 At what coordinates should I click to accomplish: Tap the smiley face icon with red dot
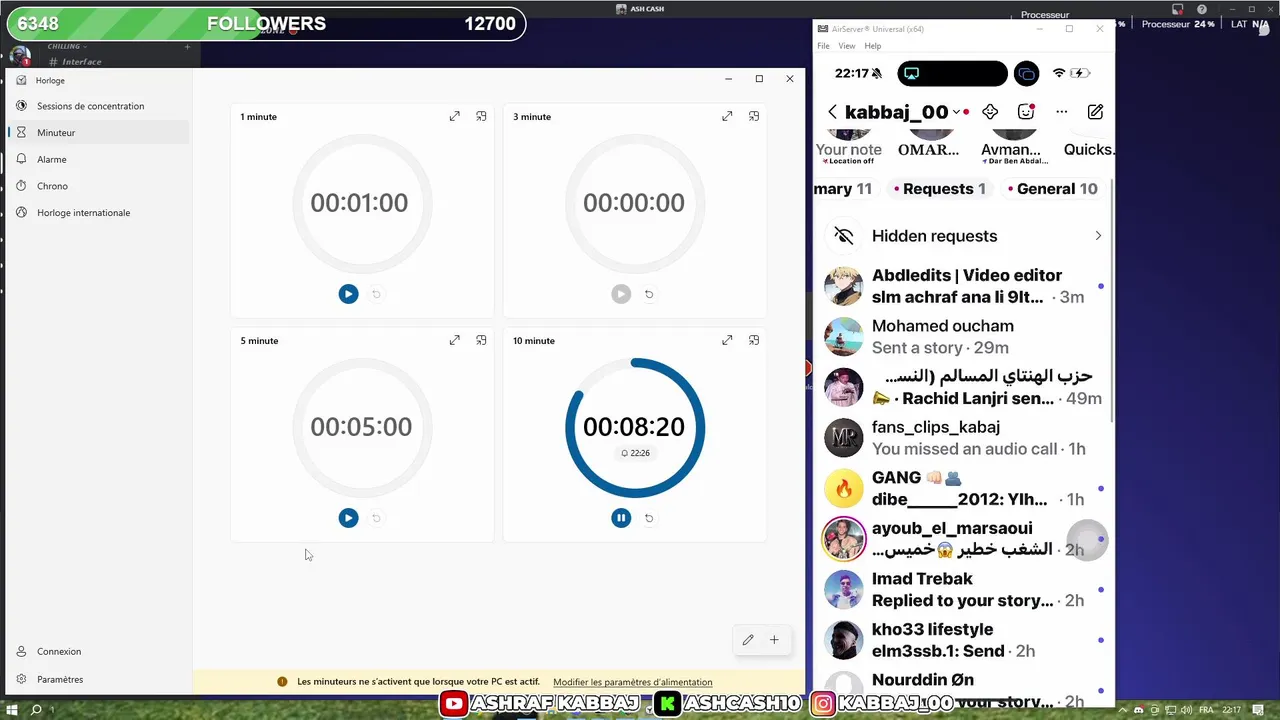click(1026, 112)
